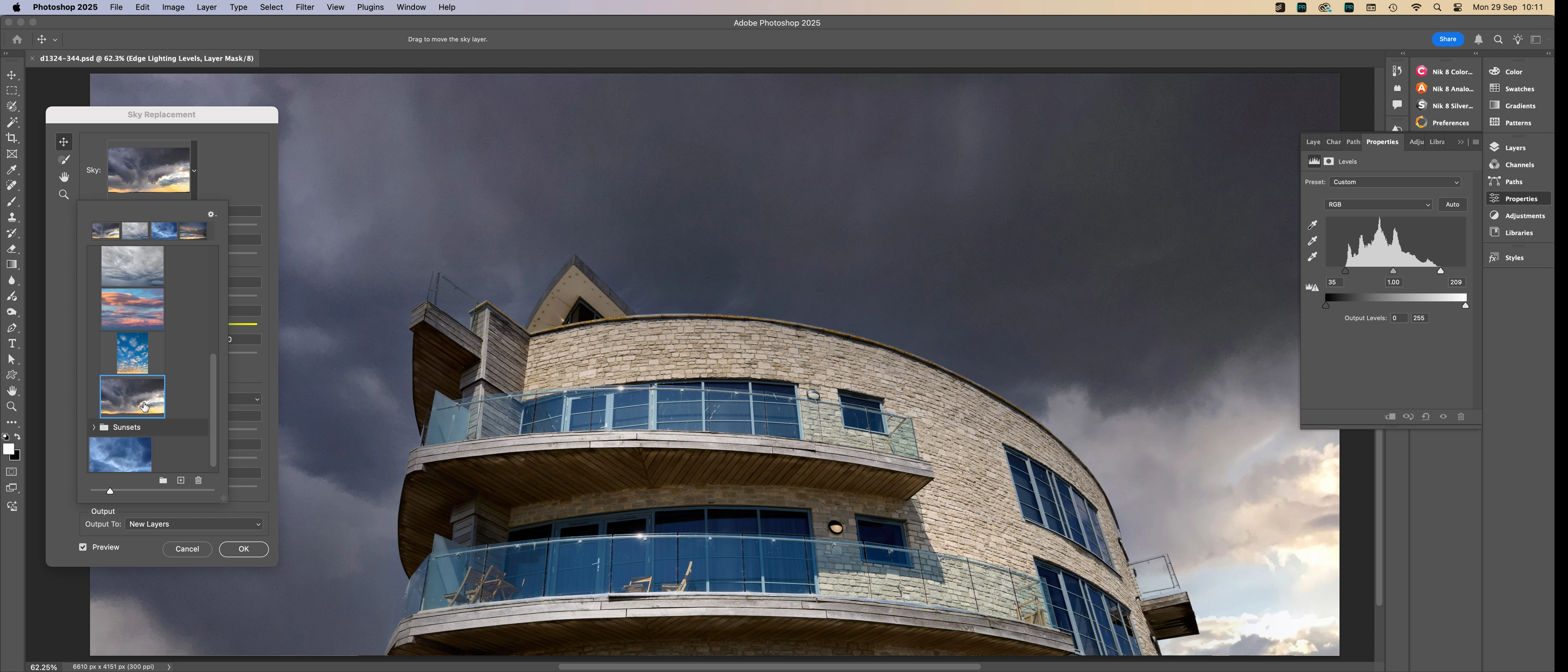Reset Levels to adjustment defaults icon
This screenshot has width=1568, height=672.
(x=1425, y=416)
